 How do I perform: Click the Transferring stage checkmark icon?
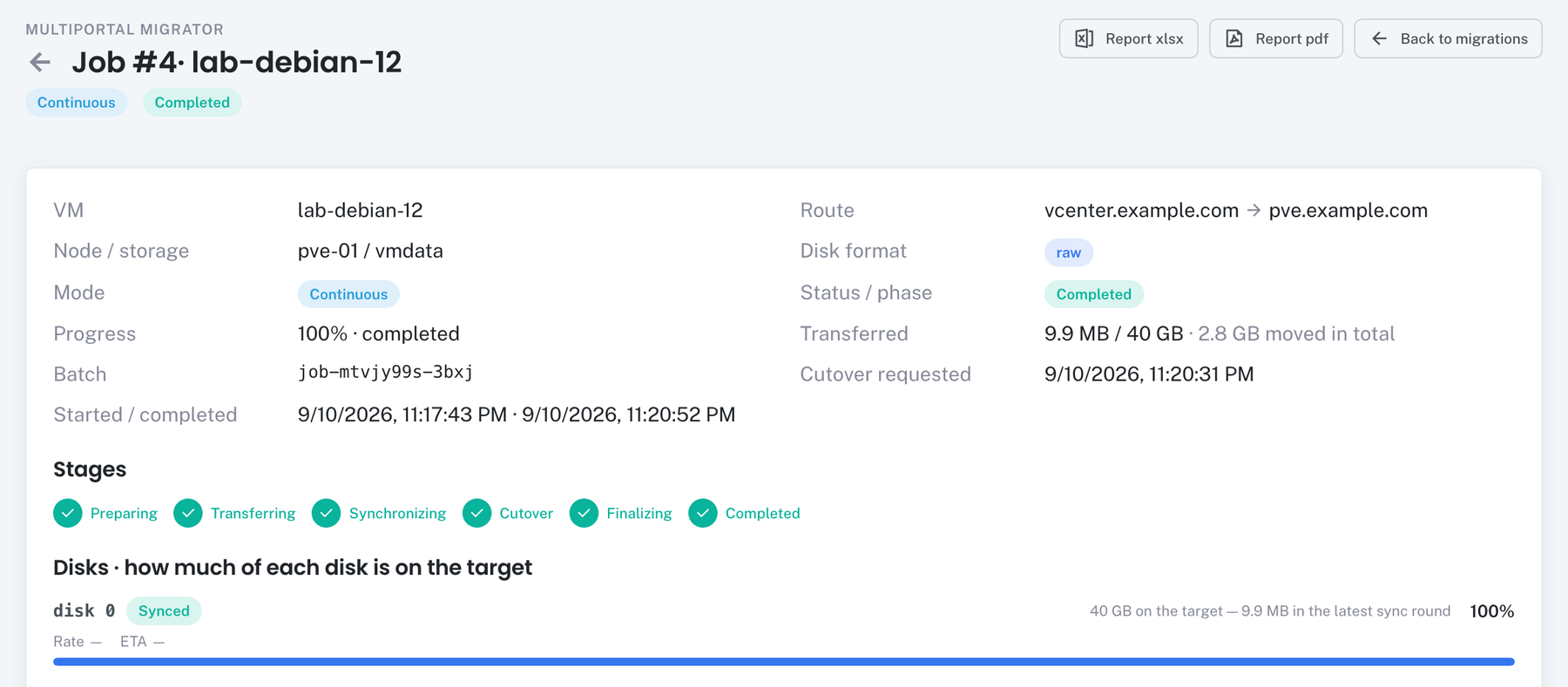pos(188,514)
